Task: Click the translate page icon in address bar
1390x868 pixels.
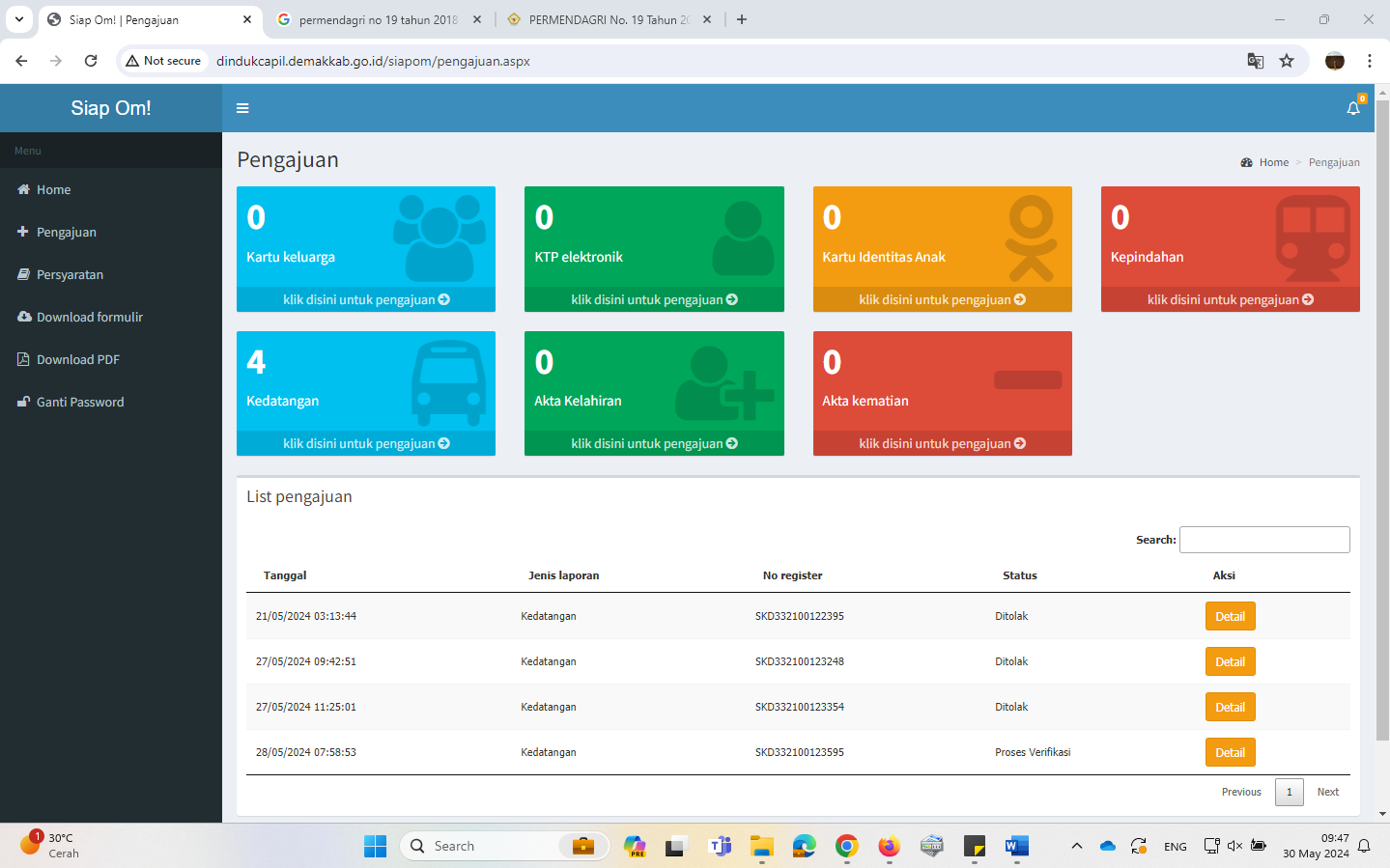Action: click(x=1255, y=61)
